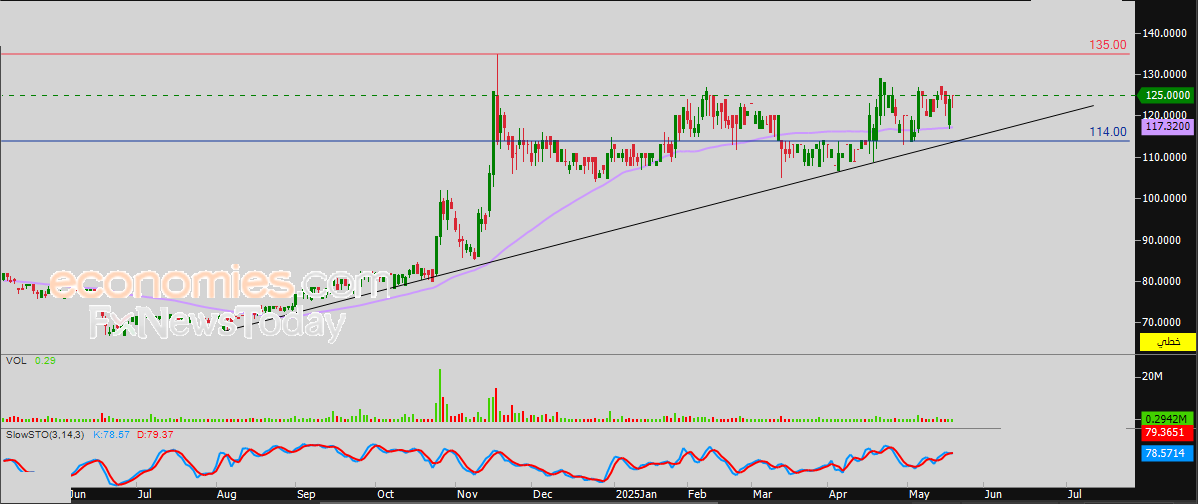Click the 2025Jan marker on time axis
Viewport: 1198px width, 504px height.
(x=635, y=494)
